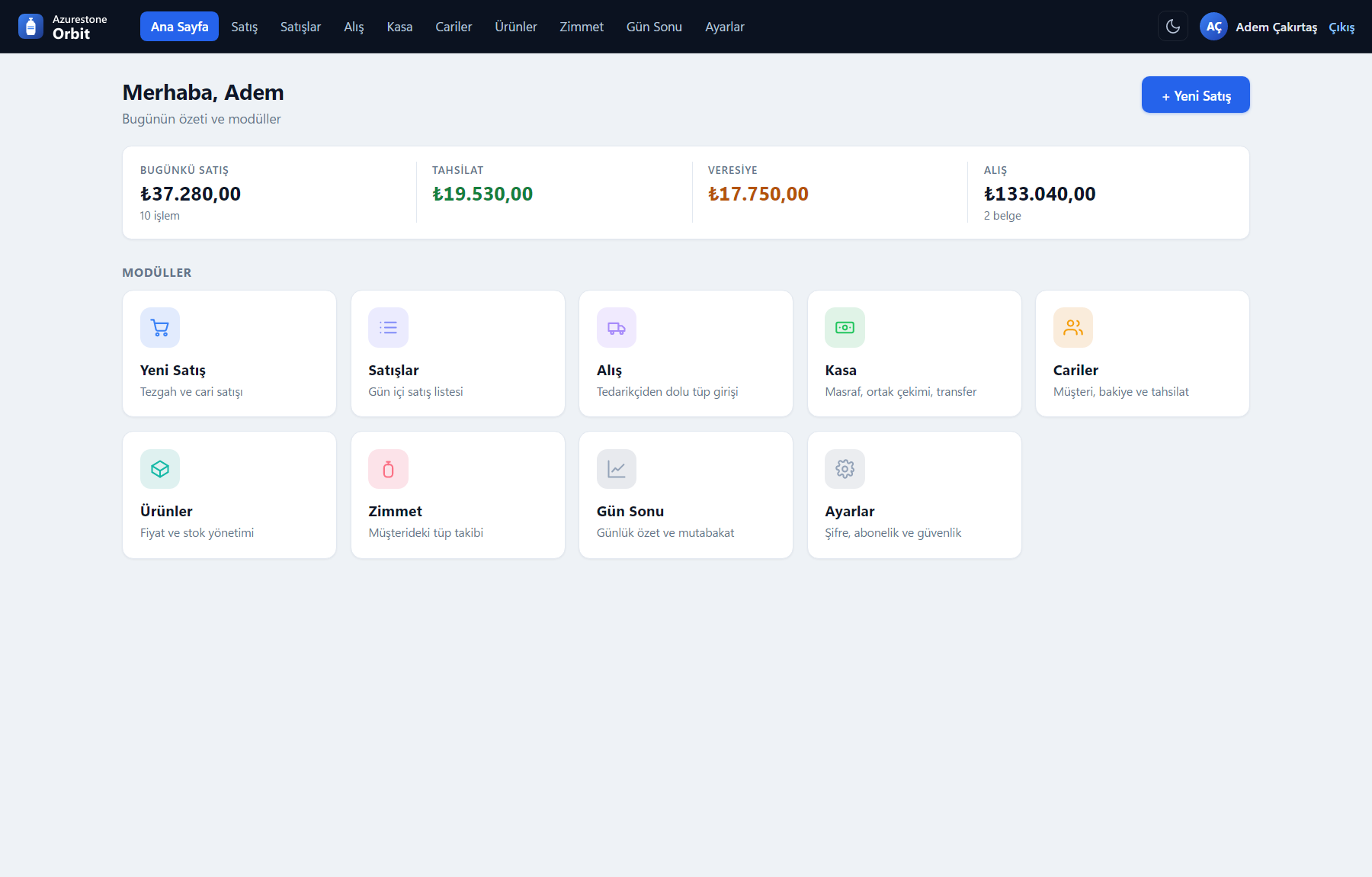
Task: Click the Gün Sonu chart icon
Action: (617, 469)
